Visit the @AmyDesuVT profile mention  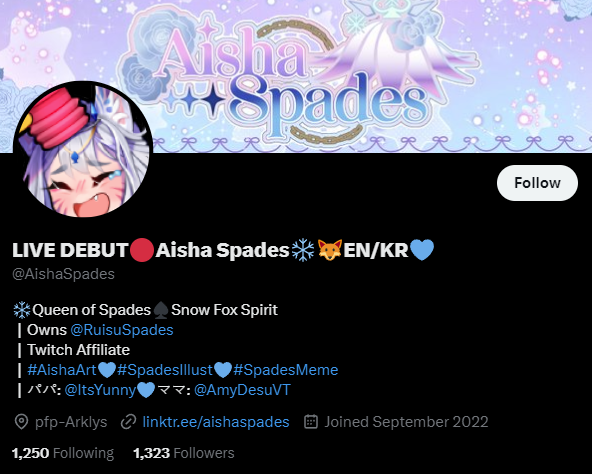(x=242, y=390)
